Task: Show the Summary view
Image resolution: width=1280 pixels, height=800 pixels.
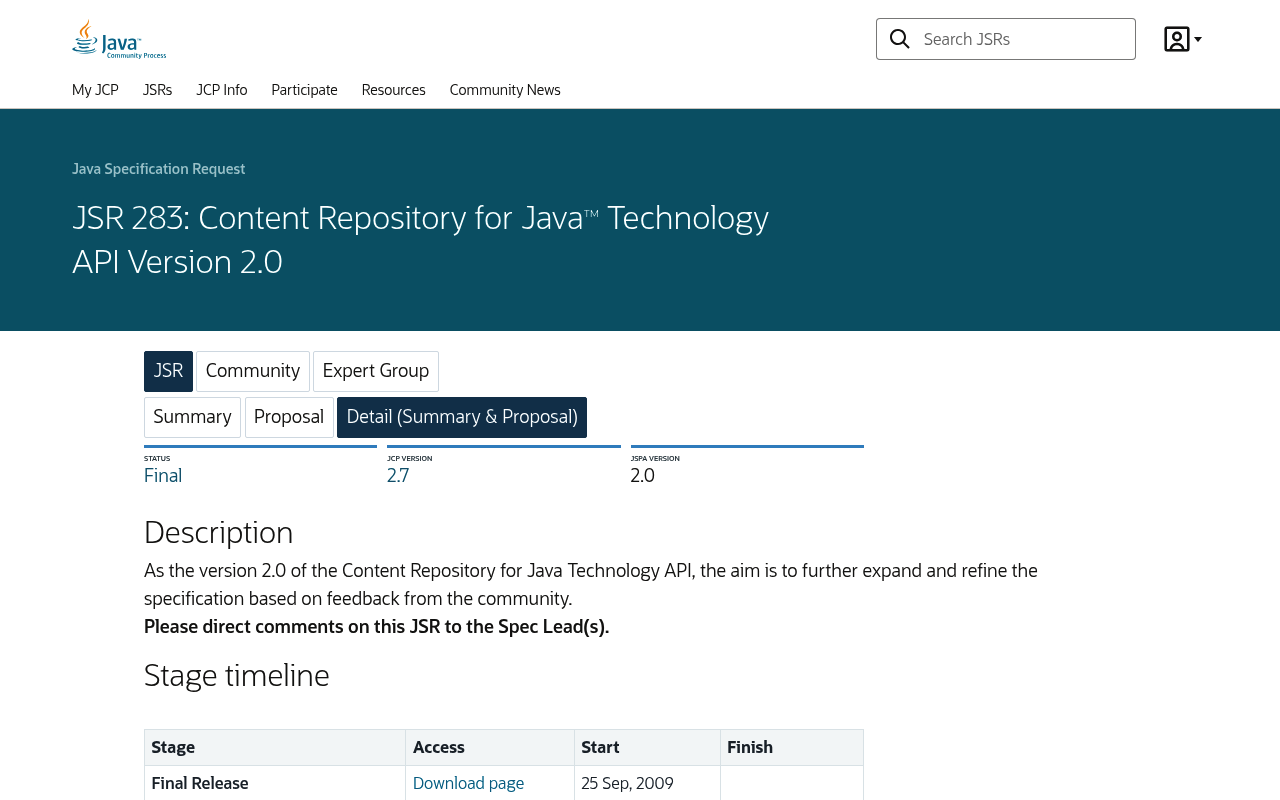Action: coord(192,417)
